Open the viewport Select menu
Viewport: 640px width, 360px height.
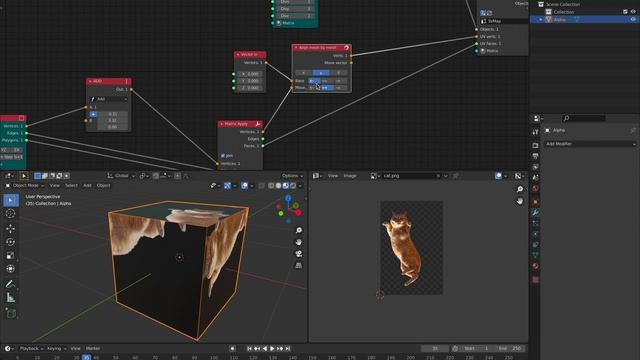point(71,186)
